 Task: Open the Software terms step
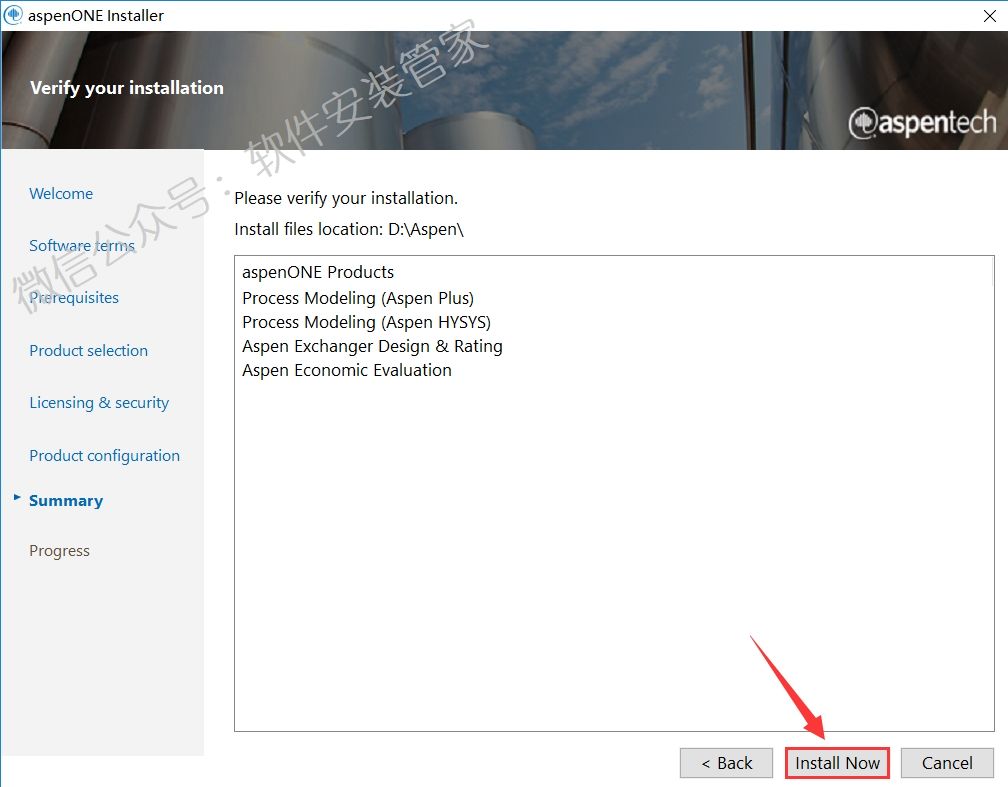[82, 246]
